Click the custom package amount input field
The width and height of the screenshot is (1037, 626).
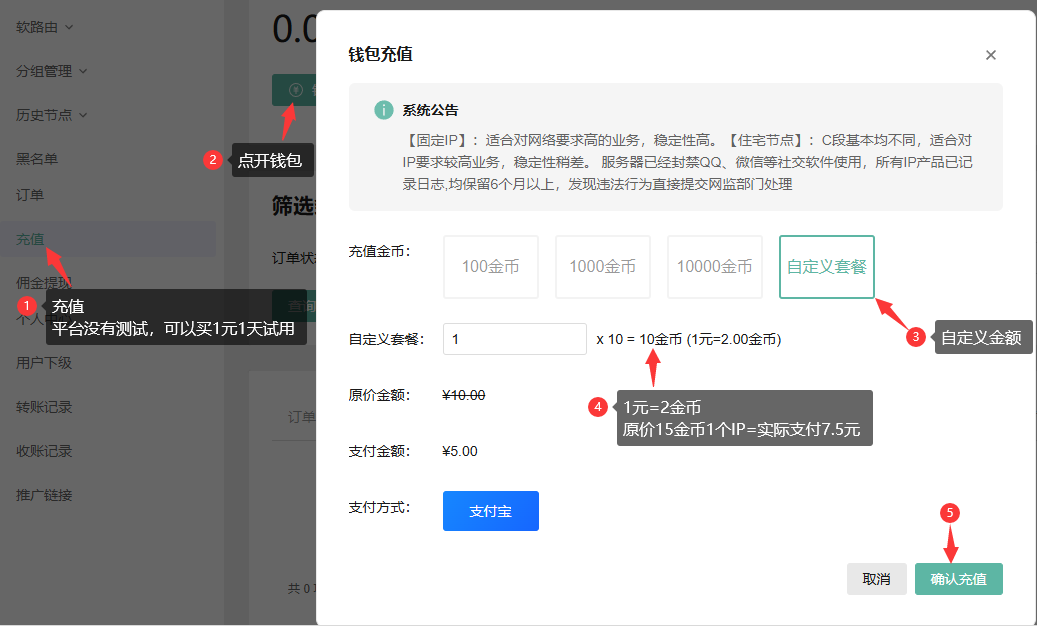coord(514,339)
